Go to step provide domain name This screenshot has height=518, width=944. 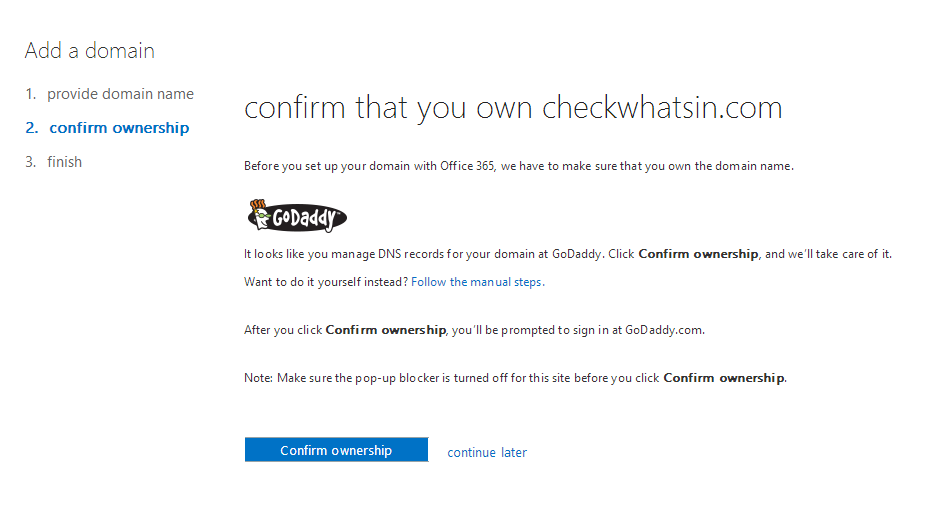(120, 94)
